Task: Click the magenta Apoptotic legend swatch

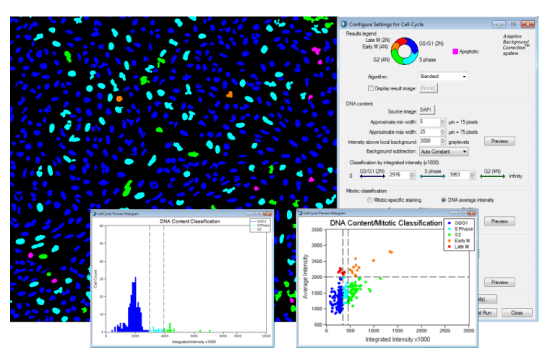Action: tap(455, 52)
